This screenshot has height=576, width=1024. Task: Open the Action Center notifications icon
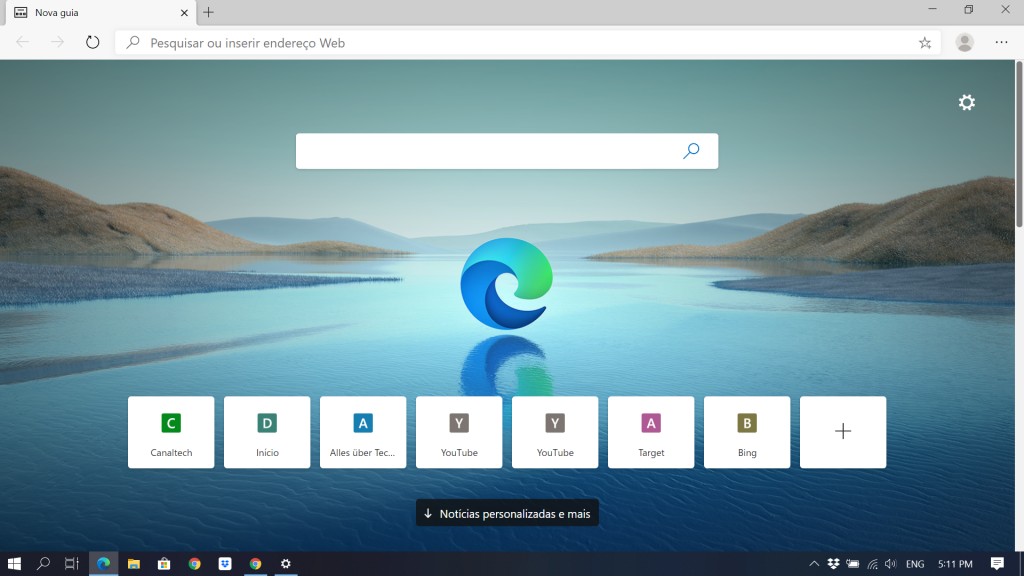point(997,564)
